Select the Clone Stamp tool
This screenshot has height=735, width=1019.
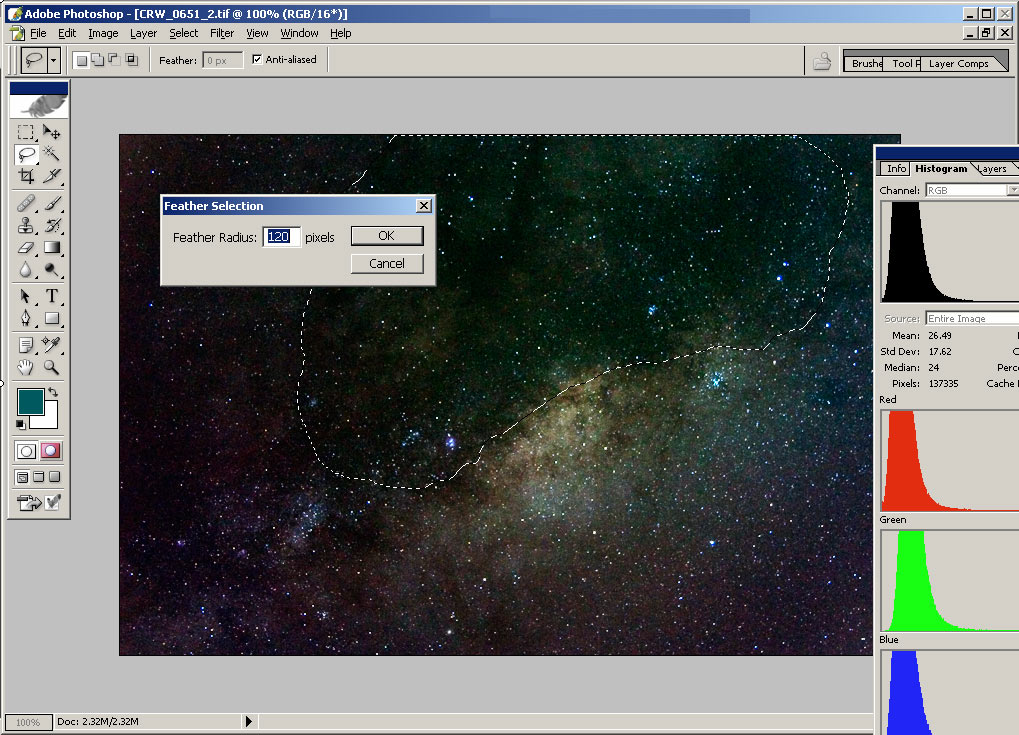tap(26, 225)
